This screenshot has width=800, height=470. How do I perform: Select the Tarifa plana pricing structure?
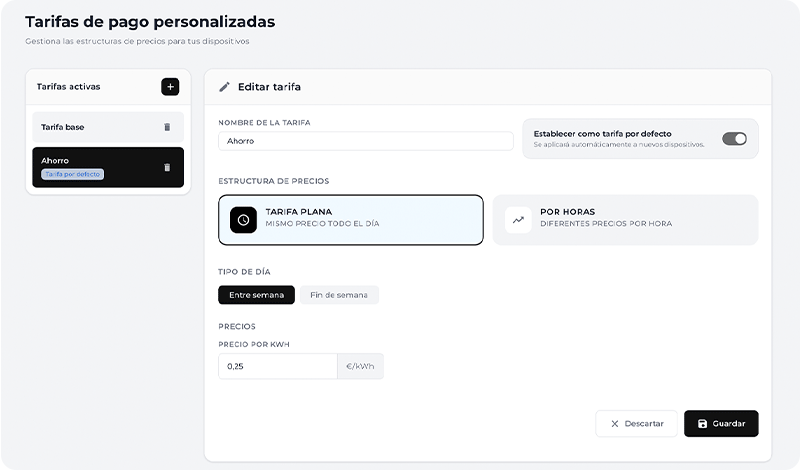click(x=350, y=219)
